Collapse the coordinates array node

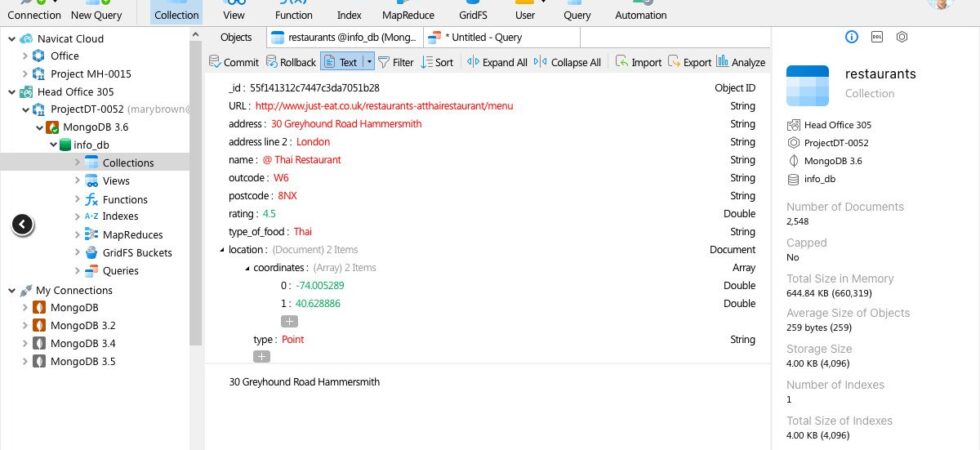tap(248, 268)
